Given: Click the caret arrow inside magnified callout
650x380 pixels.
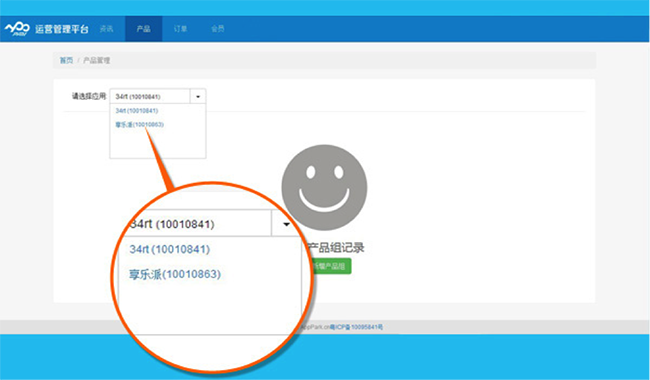Looking at the screenshot, I should click(286, 224).
